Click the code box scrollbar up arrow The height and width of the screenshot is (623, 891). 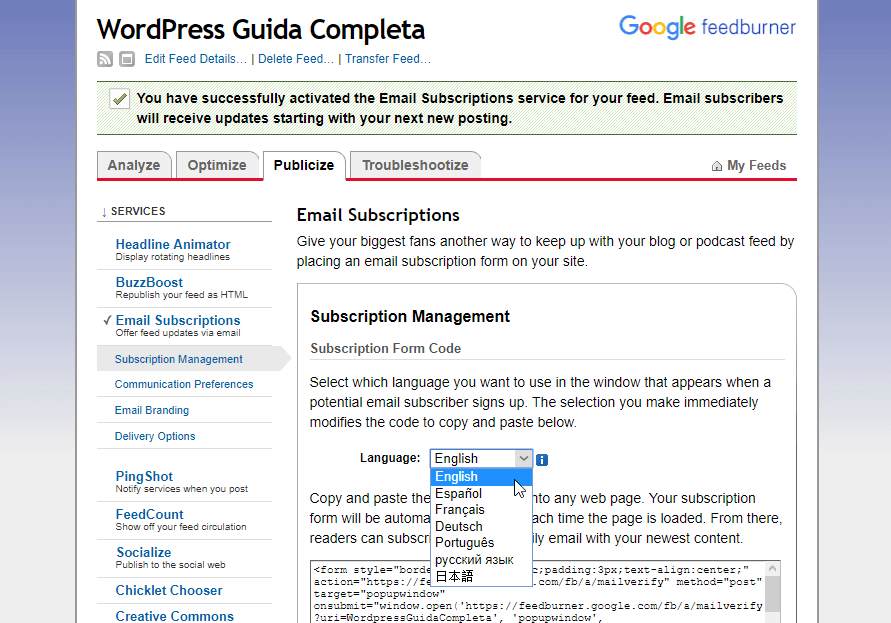[x=772, y=568]
